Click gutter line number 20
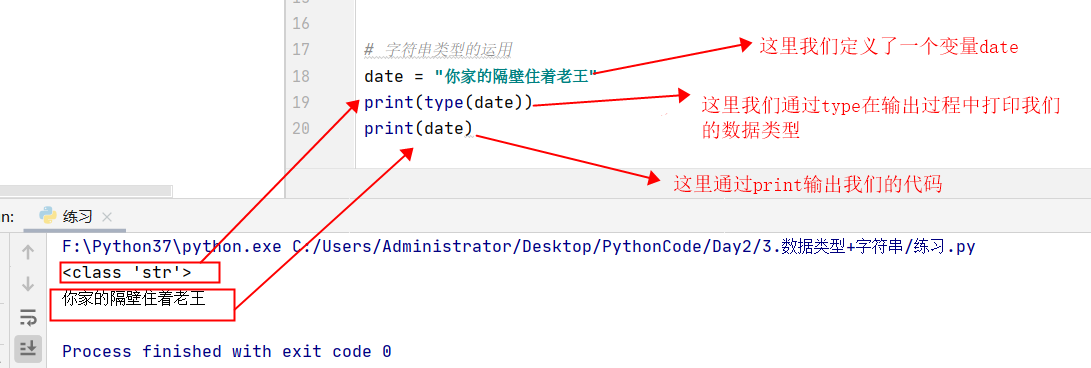This screenshot has width=1091, height=368. click(301, 129)
